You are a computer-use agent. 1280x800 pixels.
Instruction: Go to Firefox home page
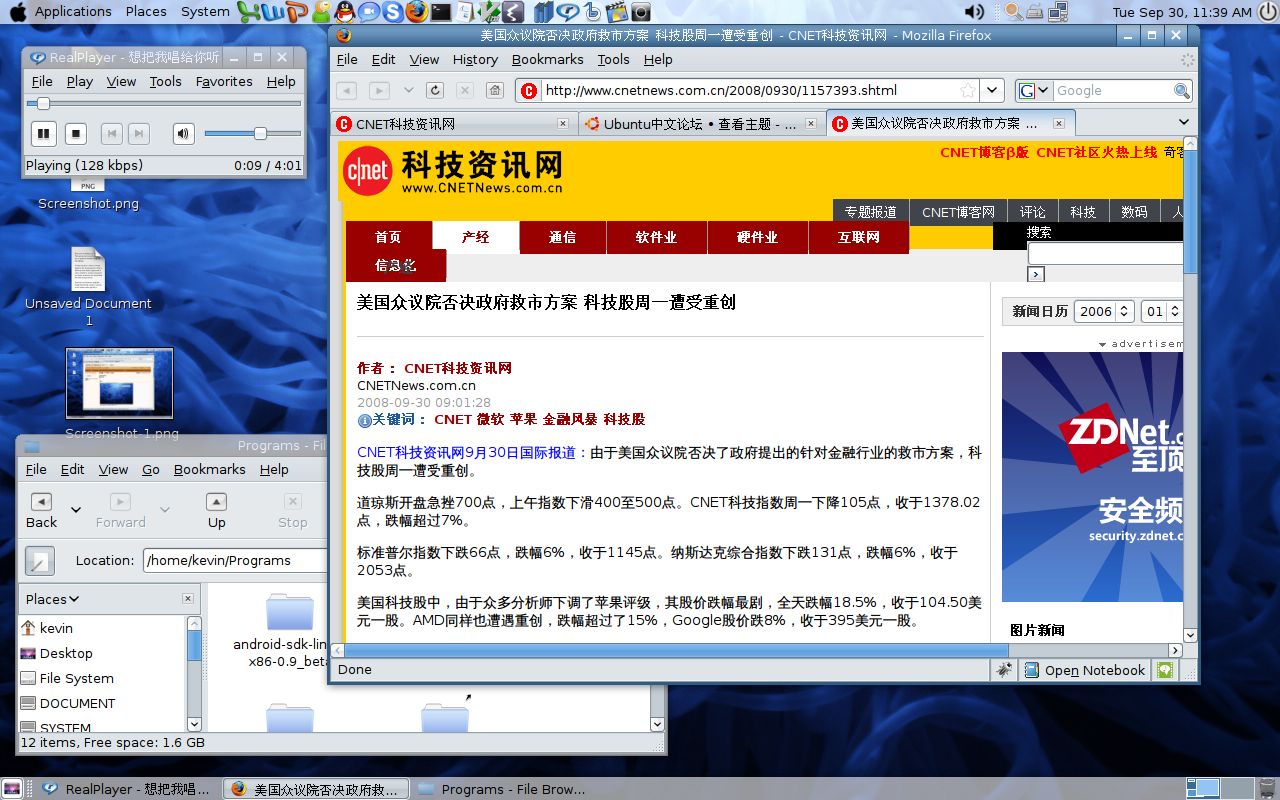[x=494, y=91]
